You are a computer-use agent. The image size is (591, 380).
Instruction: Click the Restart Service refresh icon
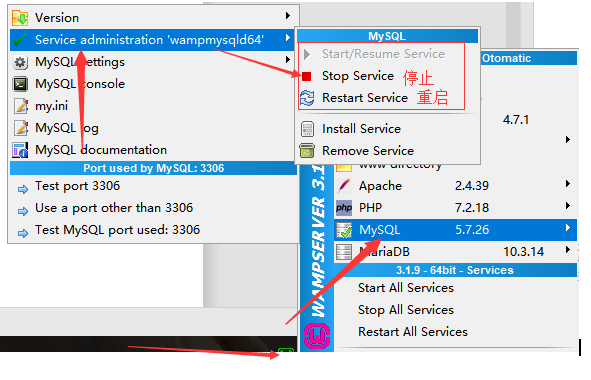tap(307, 98)
